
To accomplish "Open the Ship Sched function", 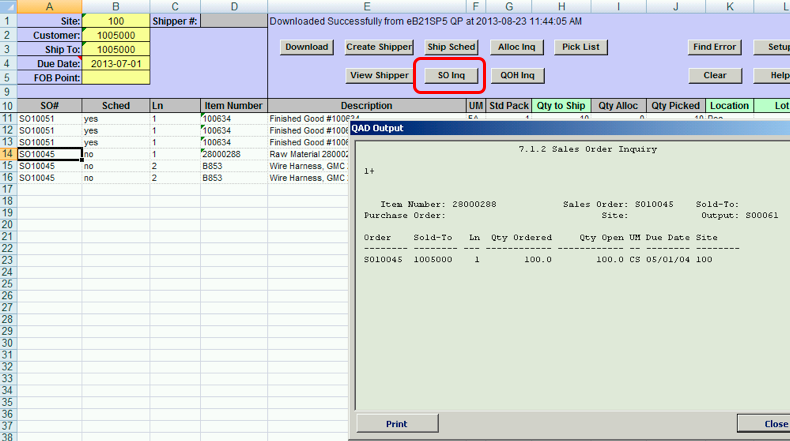I will [451, 47].
